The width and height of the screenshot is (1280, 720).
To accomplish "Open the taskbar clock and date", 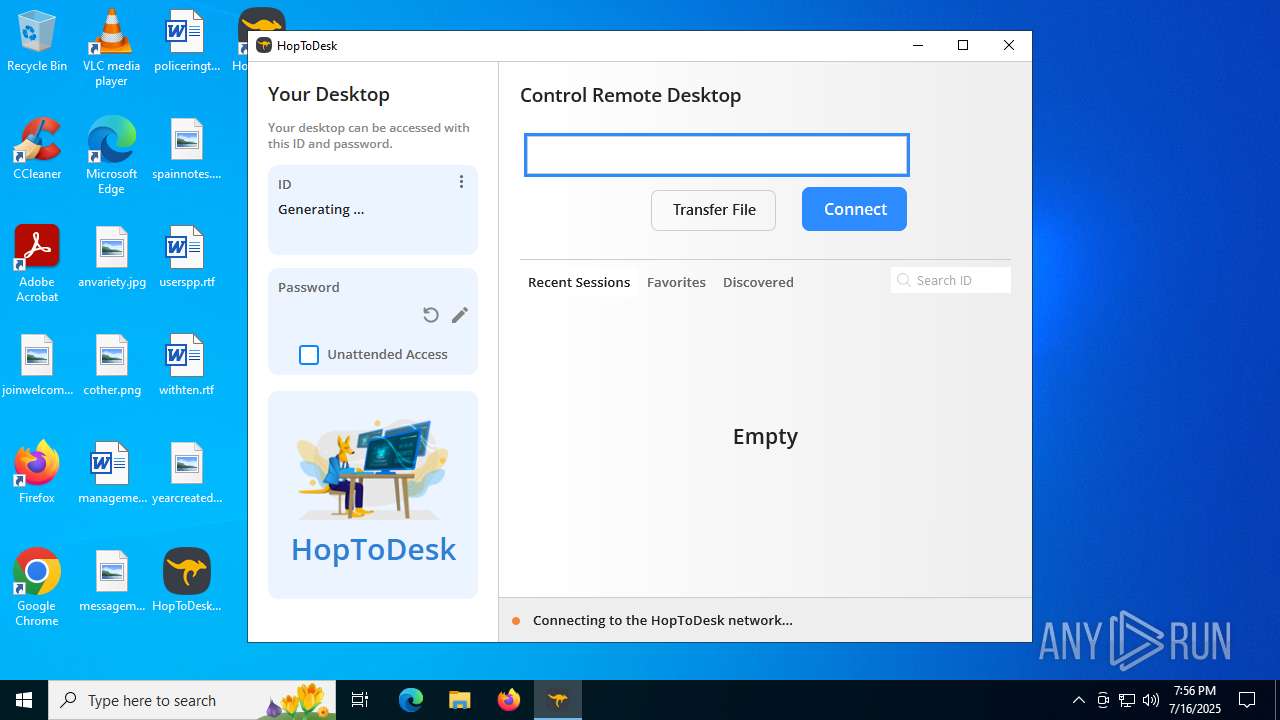I will point(1196,700).
